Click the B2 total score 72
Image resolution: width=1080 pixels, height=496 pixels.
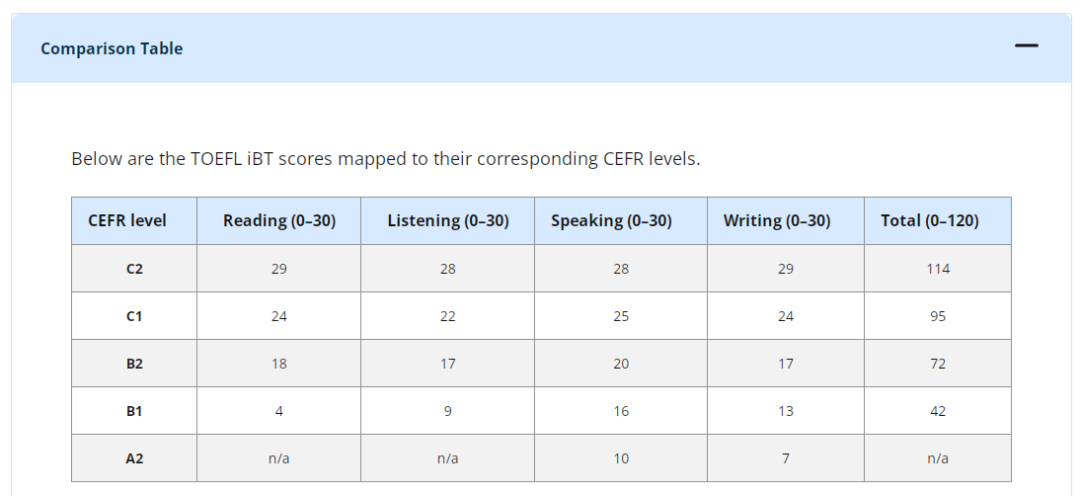[x=938, y=364]
